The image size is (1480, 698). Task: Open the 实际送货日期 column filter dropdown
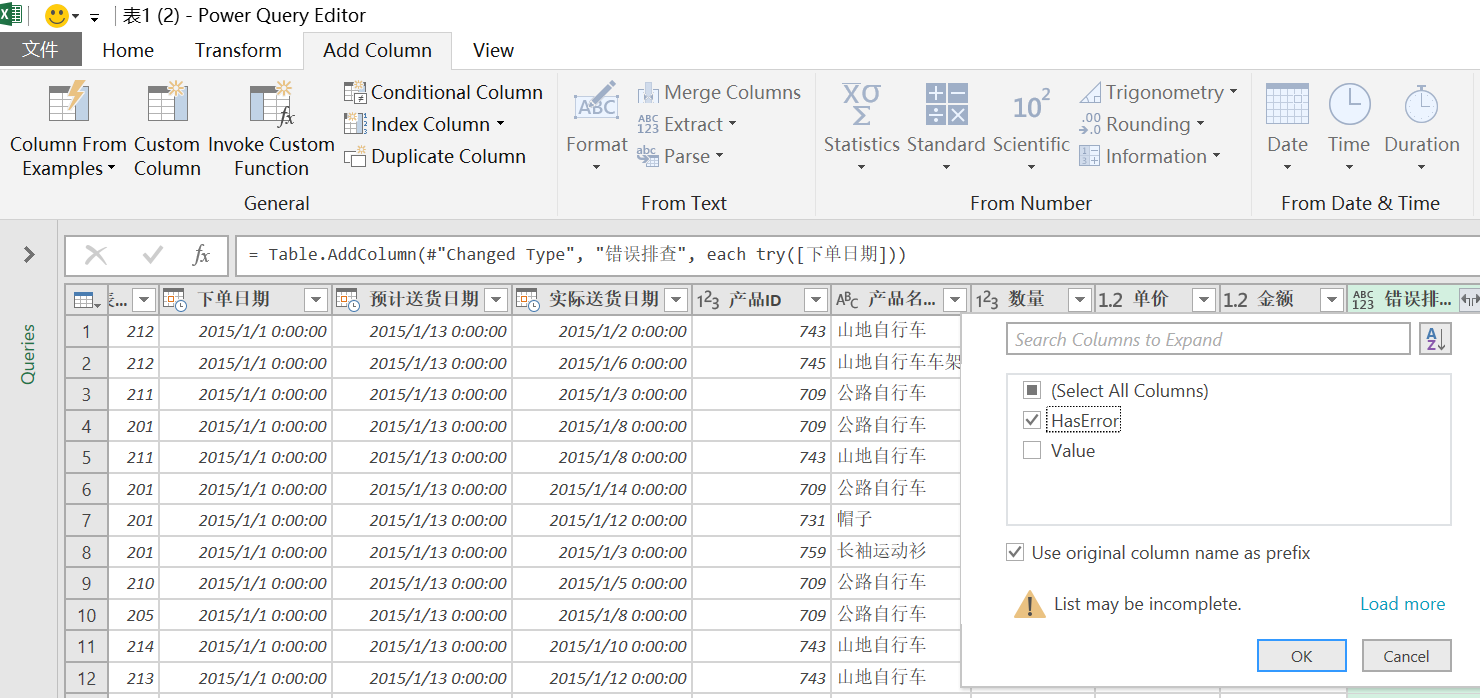point(676,299)
